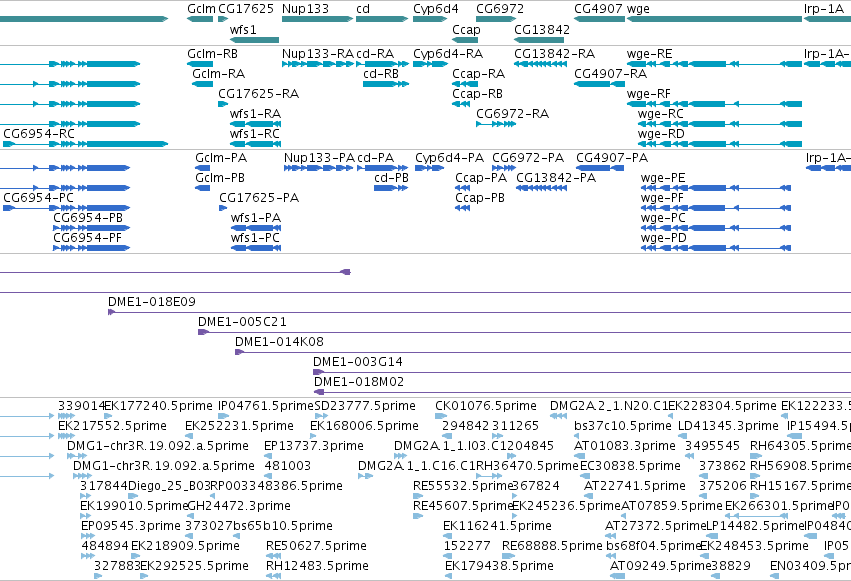Screen dimensions: 851x581
Task: Click transcript wfs1-RA
Action: (255, 114)
